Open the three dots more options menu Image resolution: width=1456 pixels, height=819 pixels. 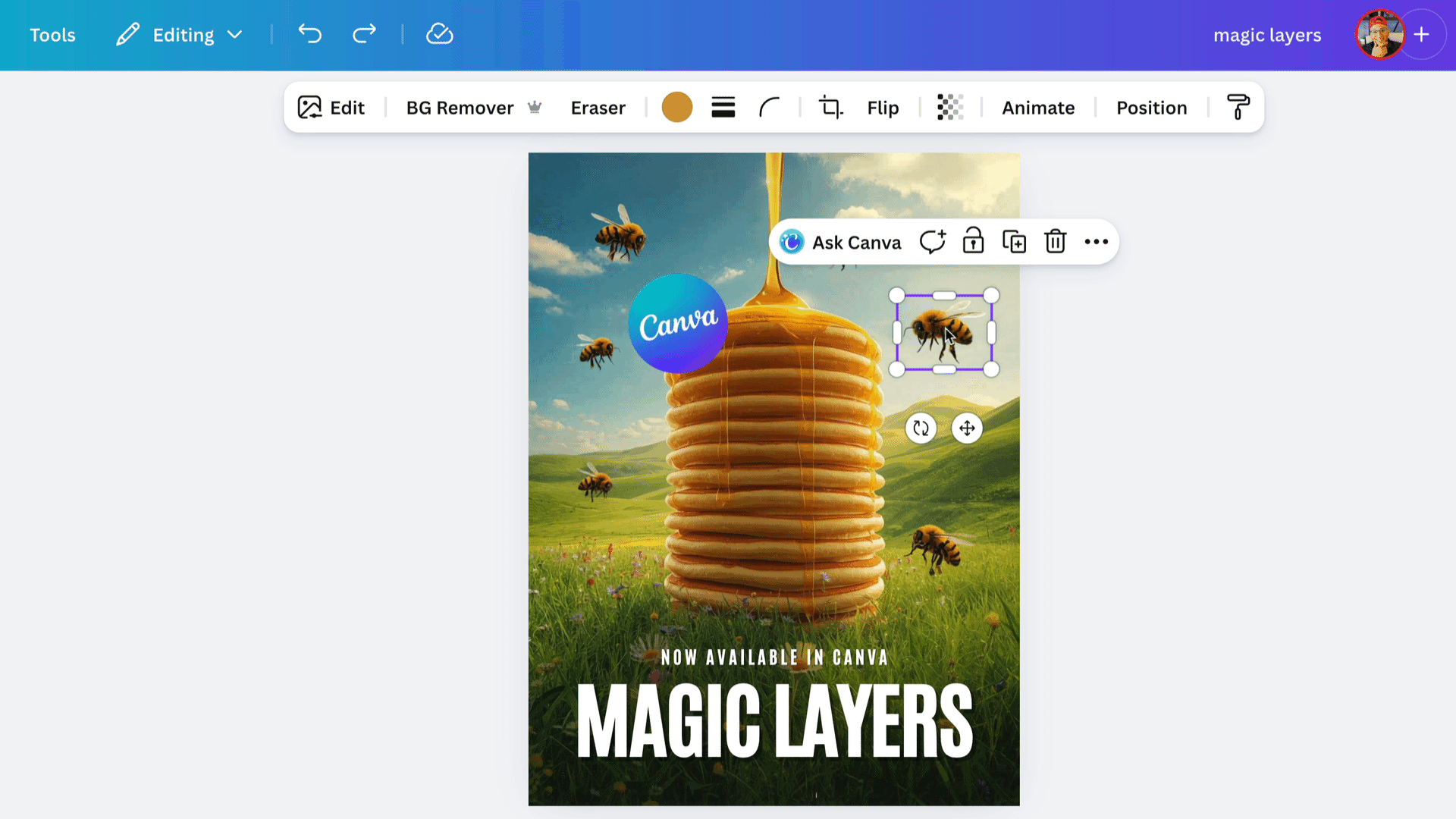click(x=1096, y=242)
